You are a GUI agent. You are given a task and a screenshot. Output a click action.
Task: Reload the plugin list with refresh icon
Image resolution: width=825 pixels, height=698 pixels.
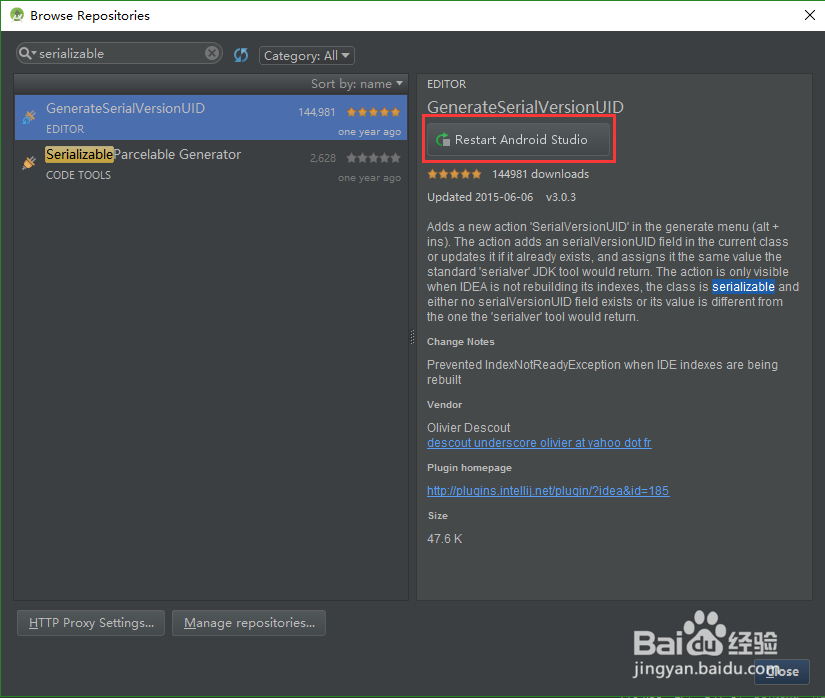coord(241,55)
